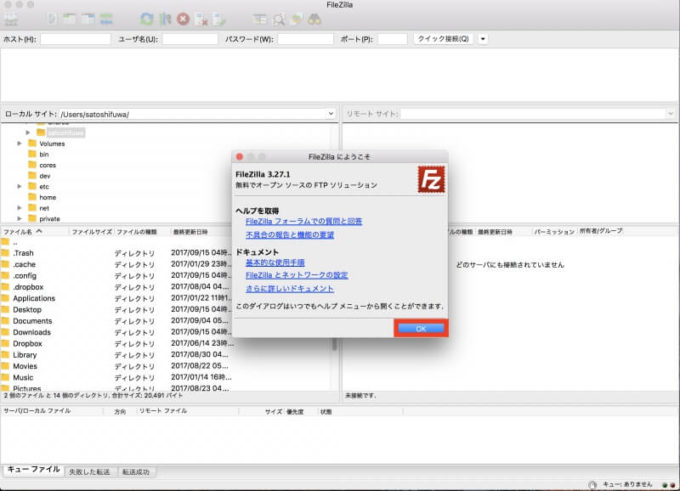Screen dimensions: 680x491
Task: Toggle local directory tree view icon
Action: [69, 19]
